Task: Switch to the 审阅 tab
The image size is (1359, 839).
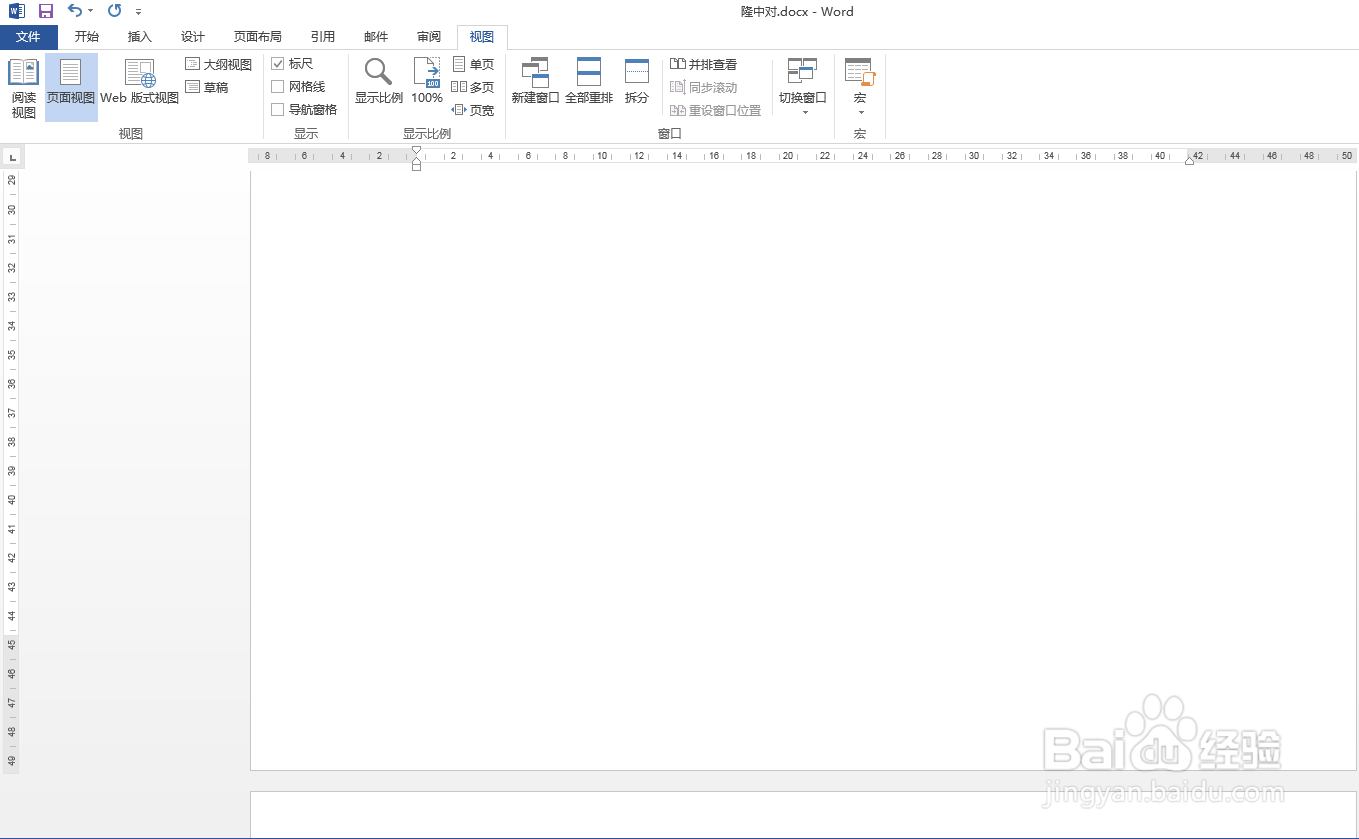Action: click(x=429, y=37)
